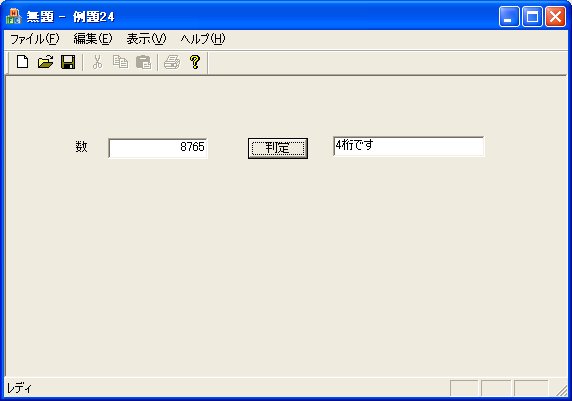Click the yellow question mark Help icon
572x401 pixels.
coord(195,62)
